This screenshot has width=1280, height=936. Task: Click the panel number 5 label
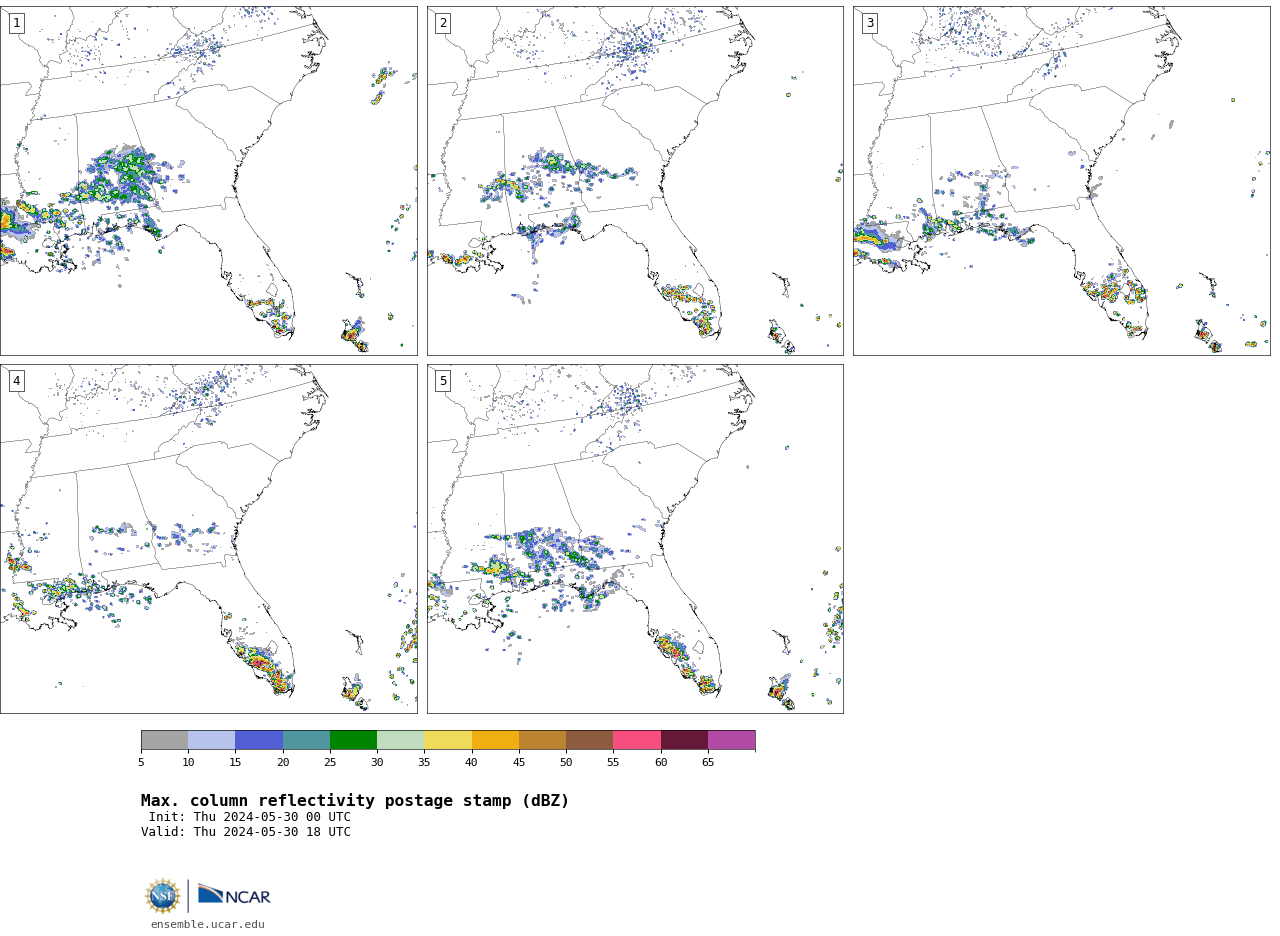point(443,381)
